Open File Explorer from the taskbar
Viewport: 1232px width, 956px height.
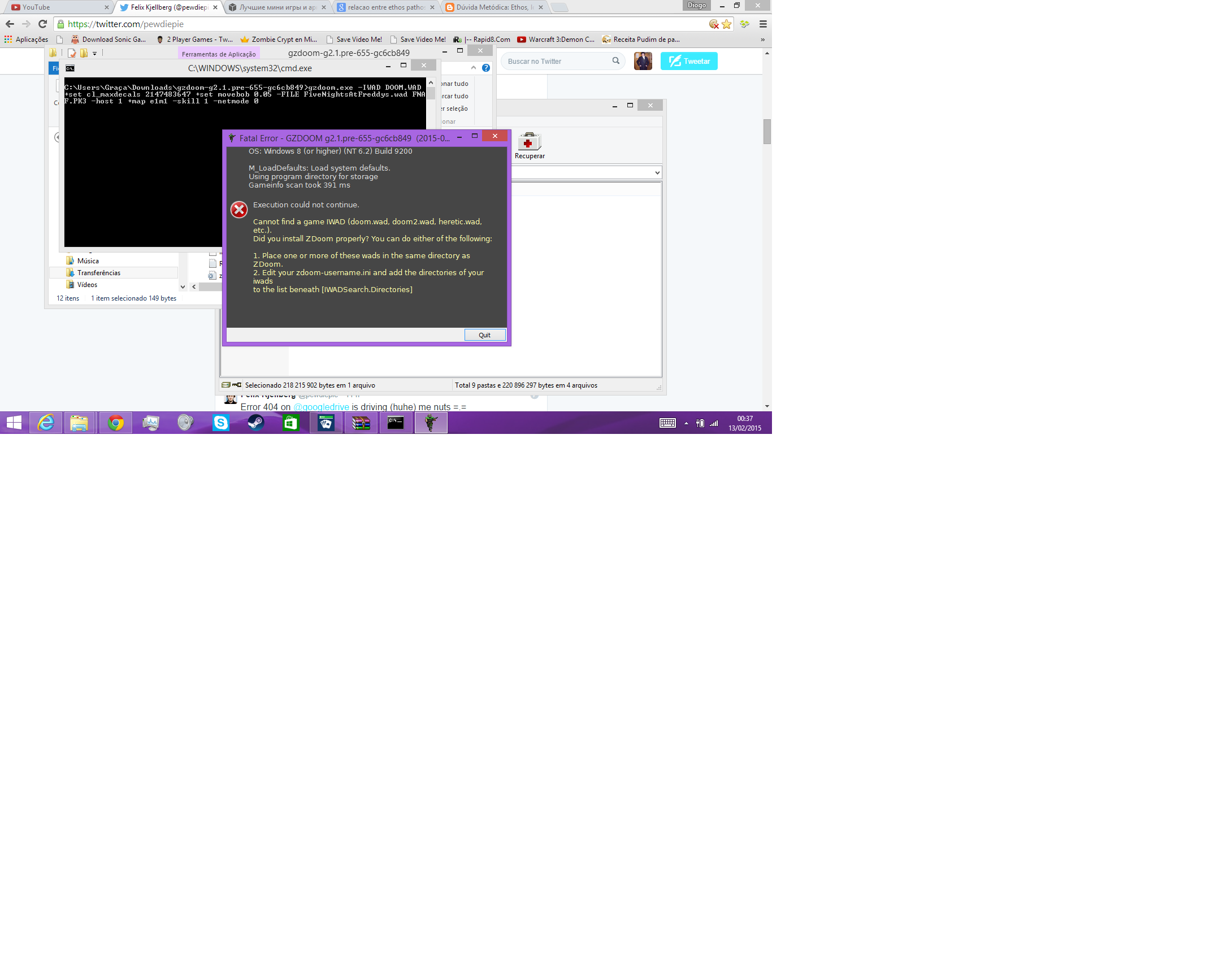80,423
